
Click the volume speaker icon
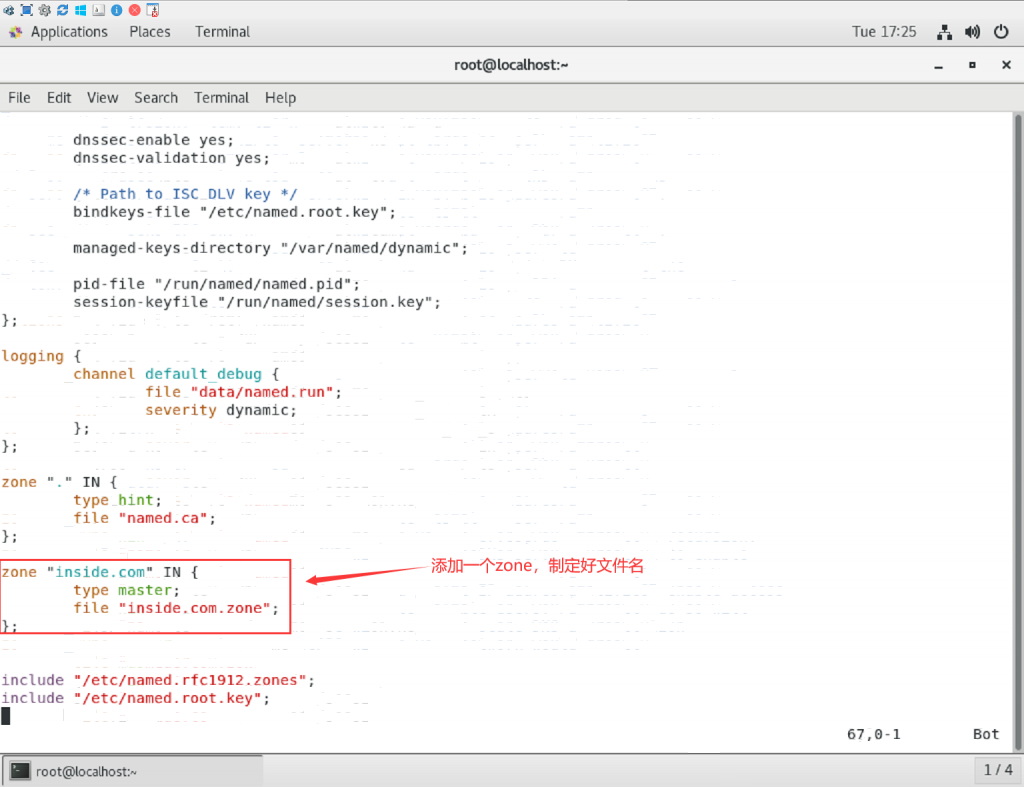[972, 32]
